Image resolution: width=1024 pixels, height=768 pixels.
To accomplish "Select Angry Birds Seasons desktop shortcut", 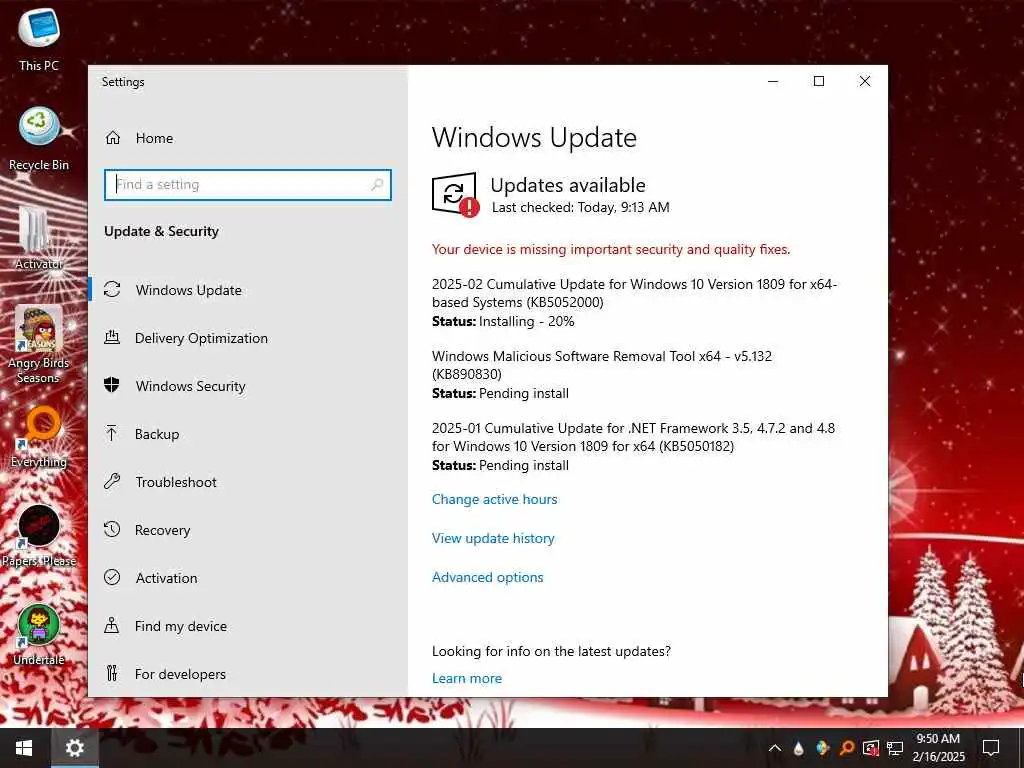I will (x=39, y=345).
